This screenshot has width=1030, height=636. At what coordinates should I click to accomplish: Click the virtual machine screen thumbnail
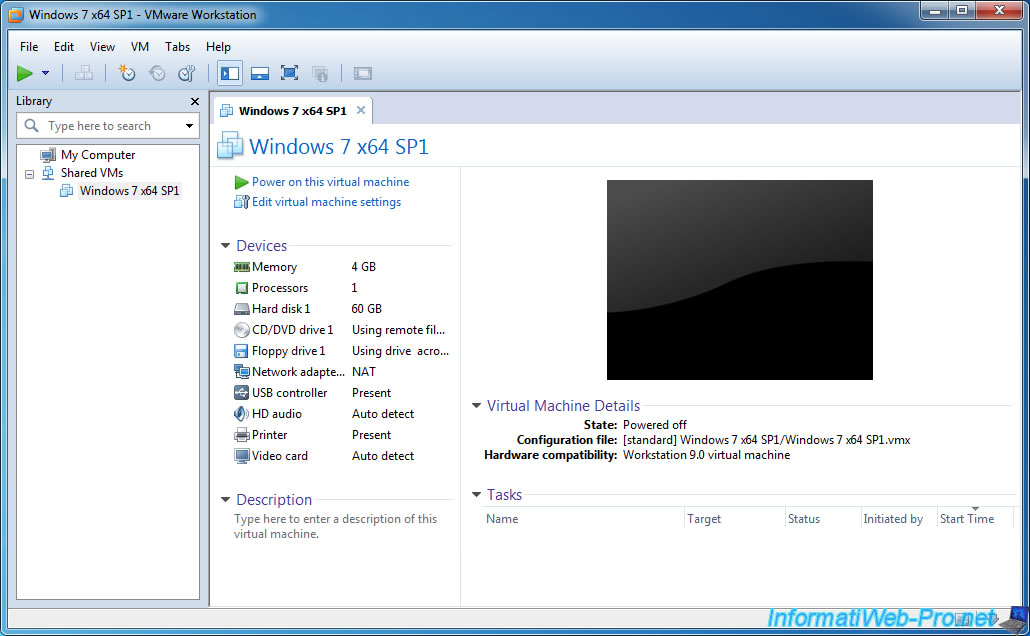[x=740, y=280]
